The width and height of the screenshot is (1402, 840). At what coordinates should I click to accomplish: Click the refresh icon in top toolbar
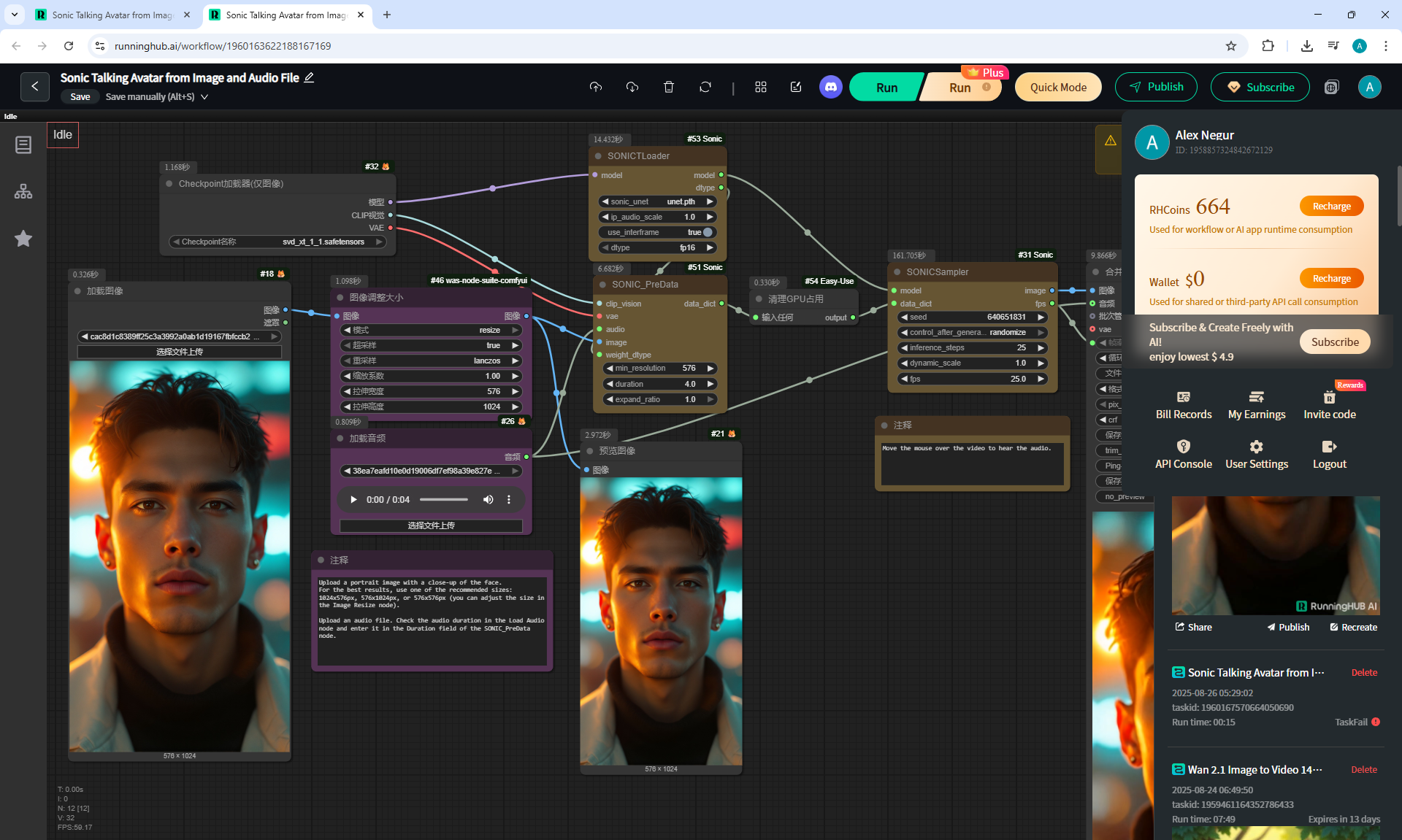tap(705, 87)
